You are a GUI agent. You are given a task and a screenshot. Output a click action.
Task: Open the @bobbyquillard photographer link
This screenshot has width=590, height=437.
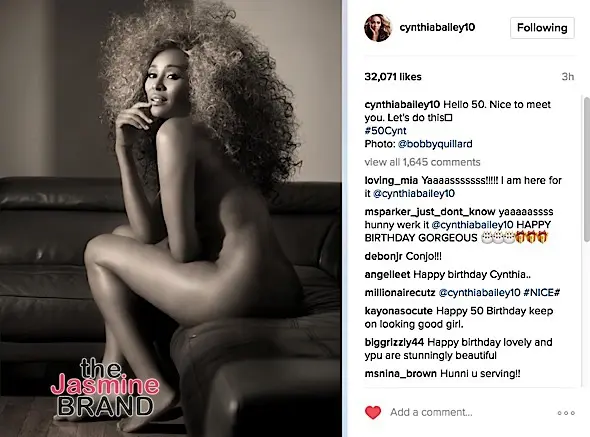pyautogui.click(x=435, y=144)
